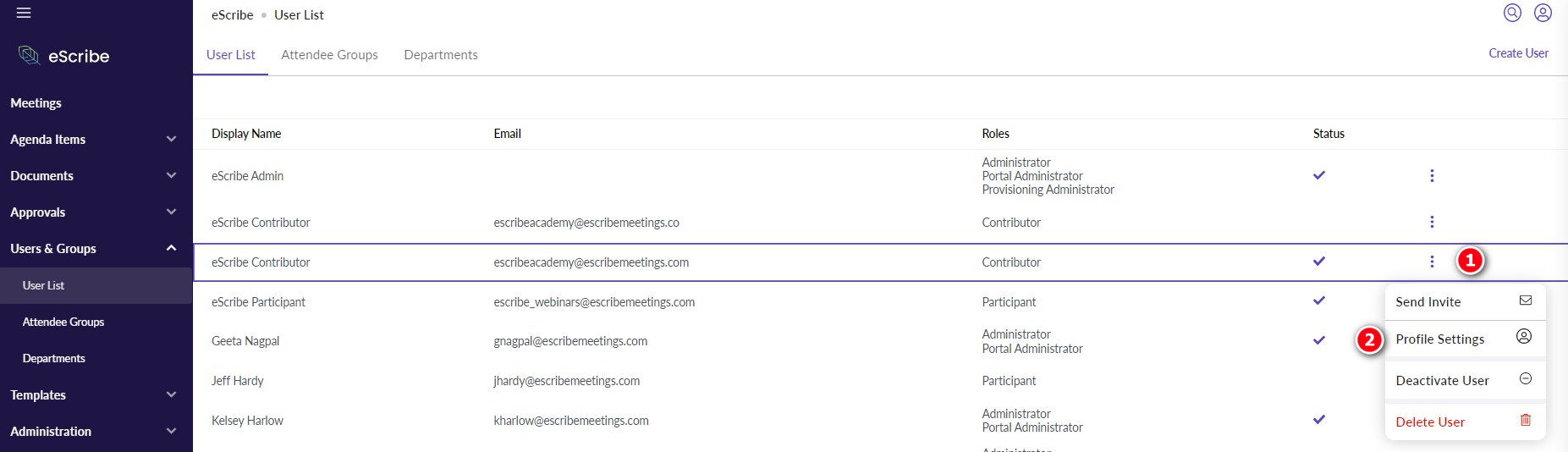
Task: Open the user account profile icon
Action: point(1543,13)
